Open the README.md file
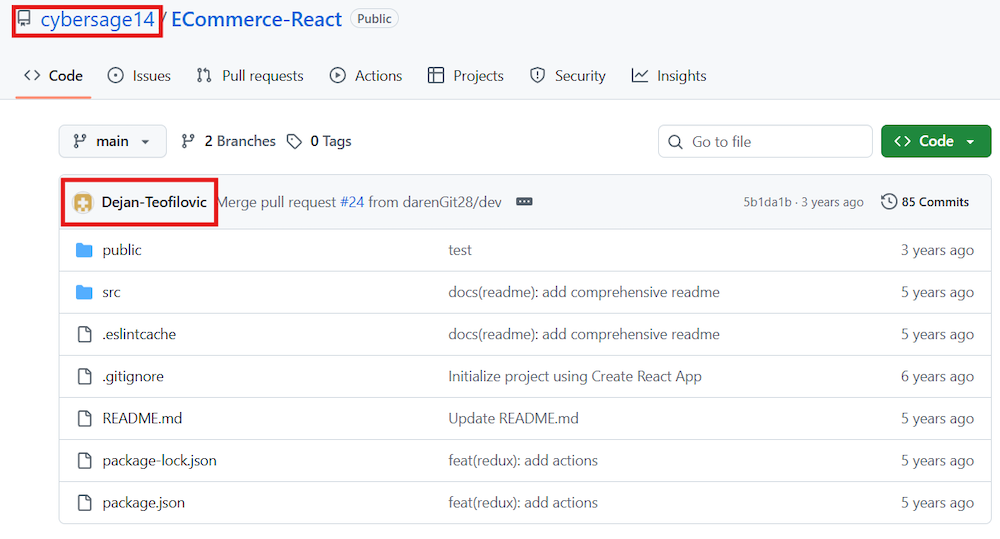Screen dimensions: 1000x539 (142, 418)
